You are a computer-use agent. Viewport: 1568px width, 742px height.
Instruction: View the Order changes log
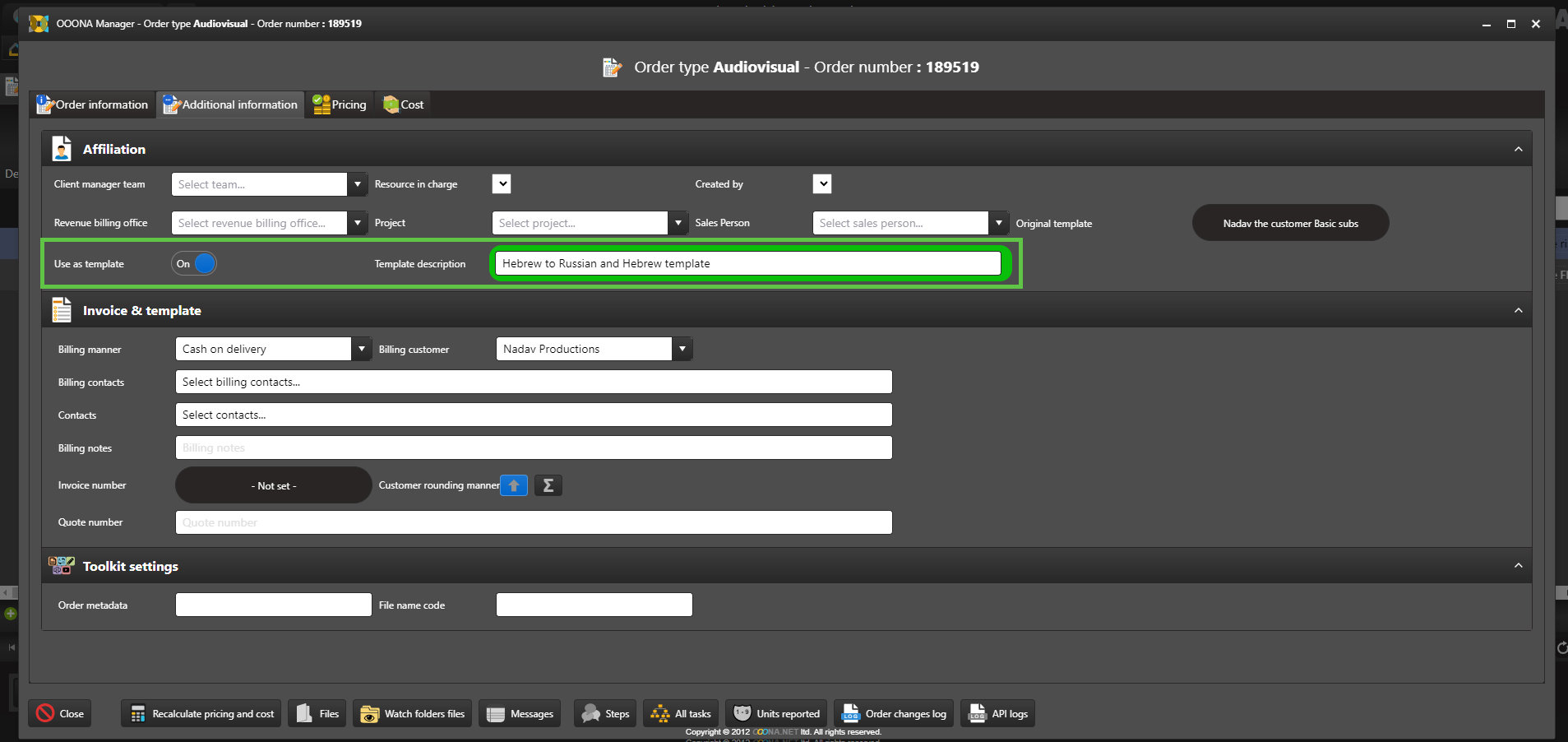pos(894,713)
